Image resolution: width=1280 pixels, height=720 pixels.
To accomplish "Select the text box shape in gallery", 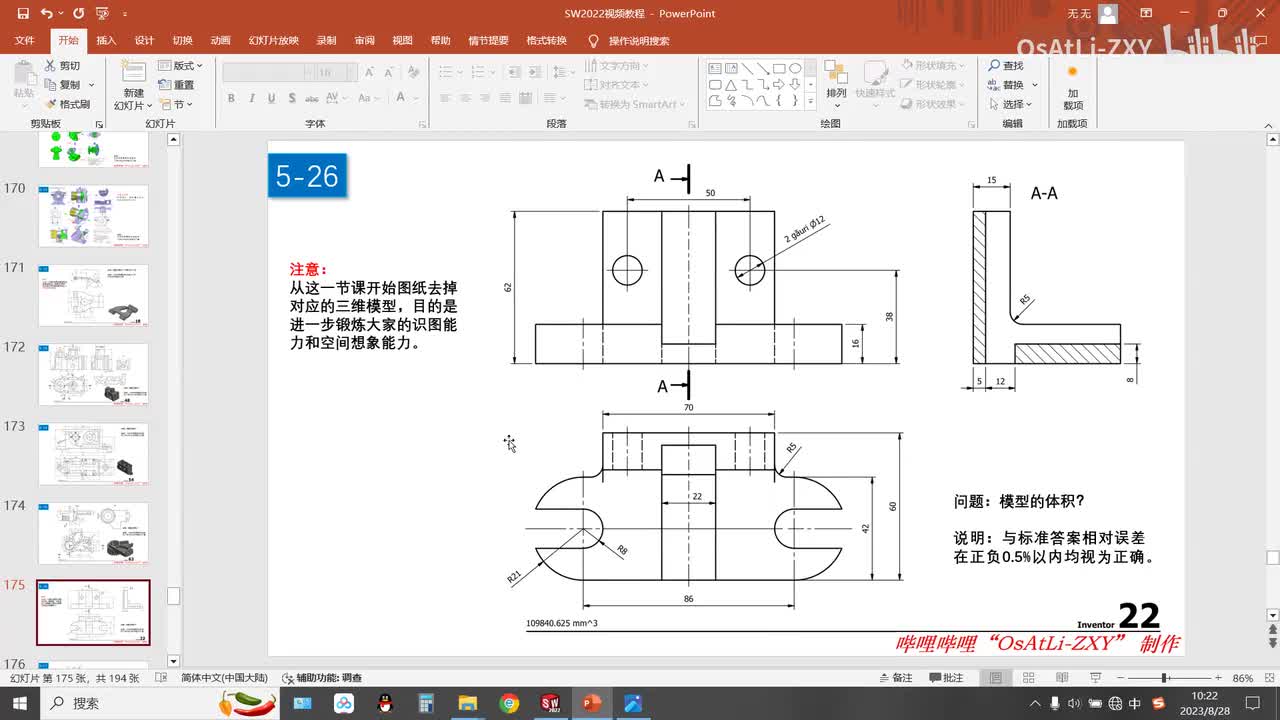I will pos(715,68).
